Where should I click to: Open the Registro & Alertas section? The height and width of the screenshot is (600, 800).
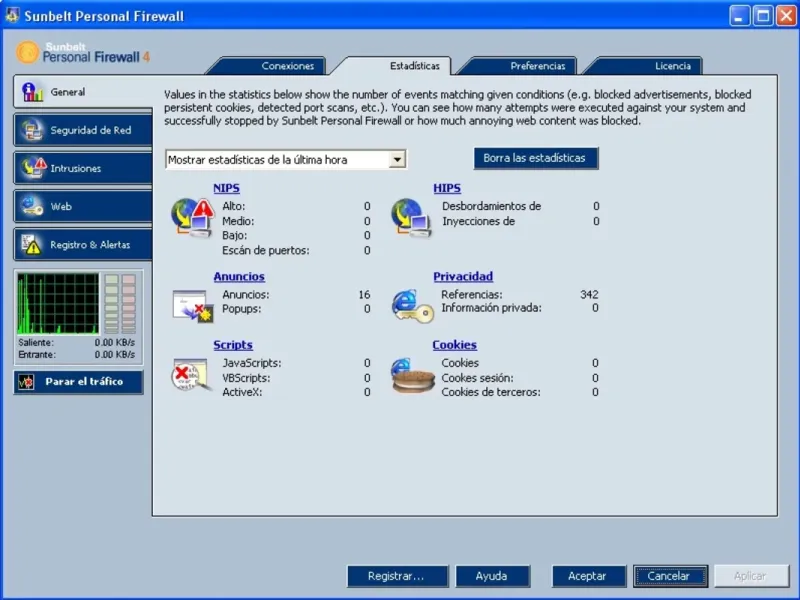point(83,245)
